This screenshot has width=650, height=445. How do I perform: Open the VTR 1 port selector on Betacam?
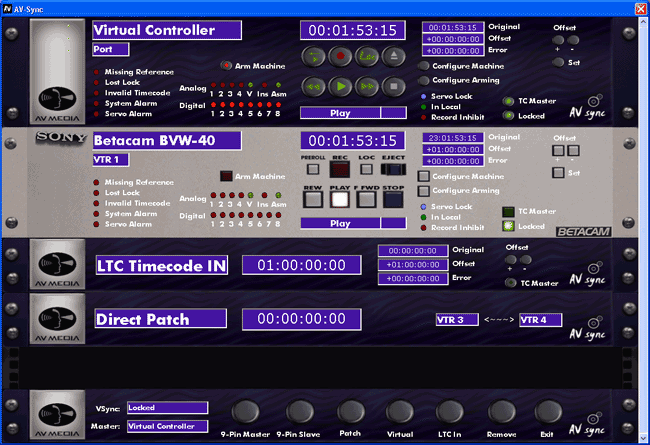111,160
